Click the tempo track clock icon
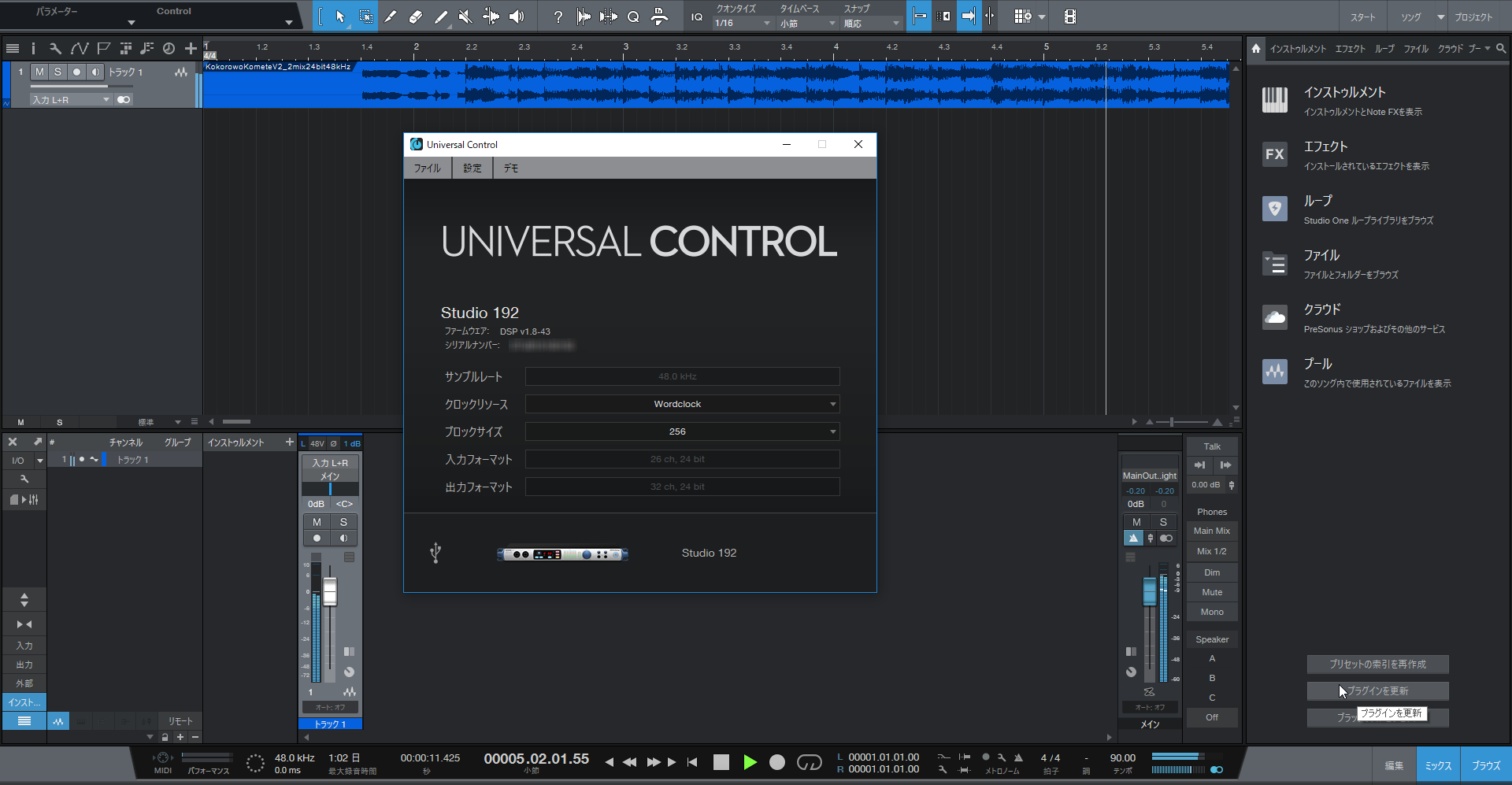 pos(169,49)
